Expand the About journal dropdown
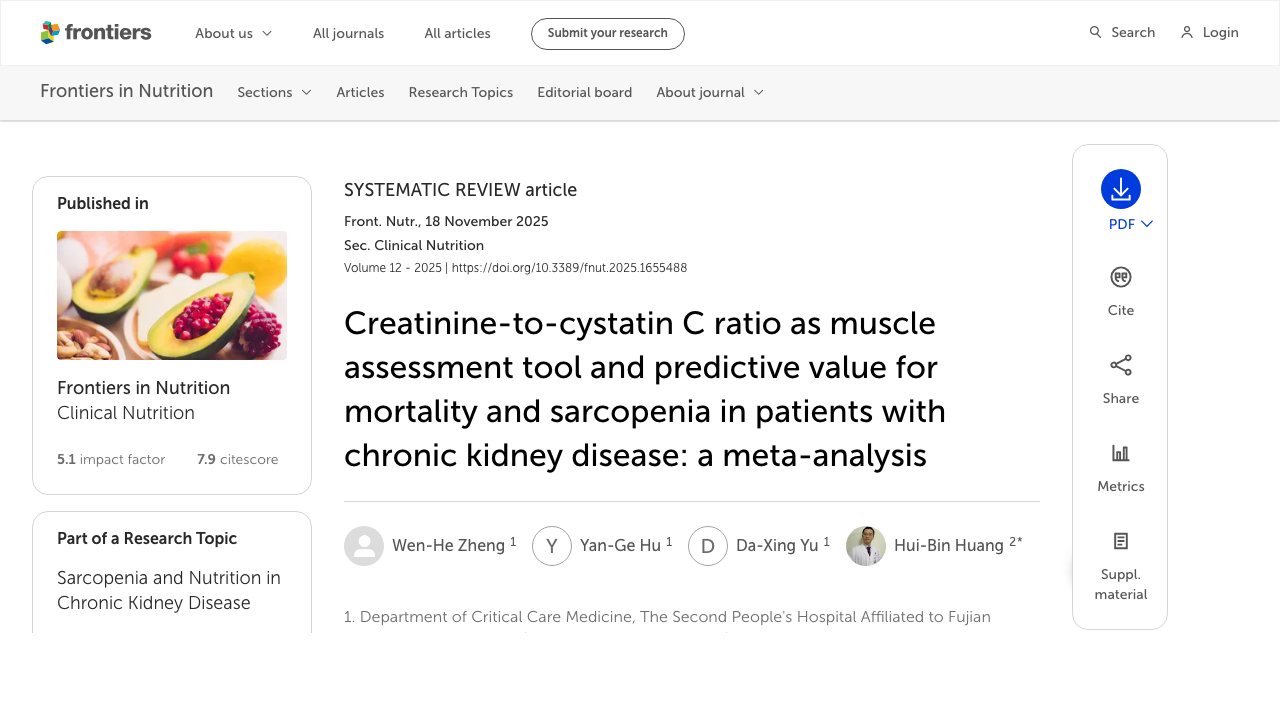1280x720 pixels. (710, 92)
